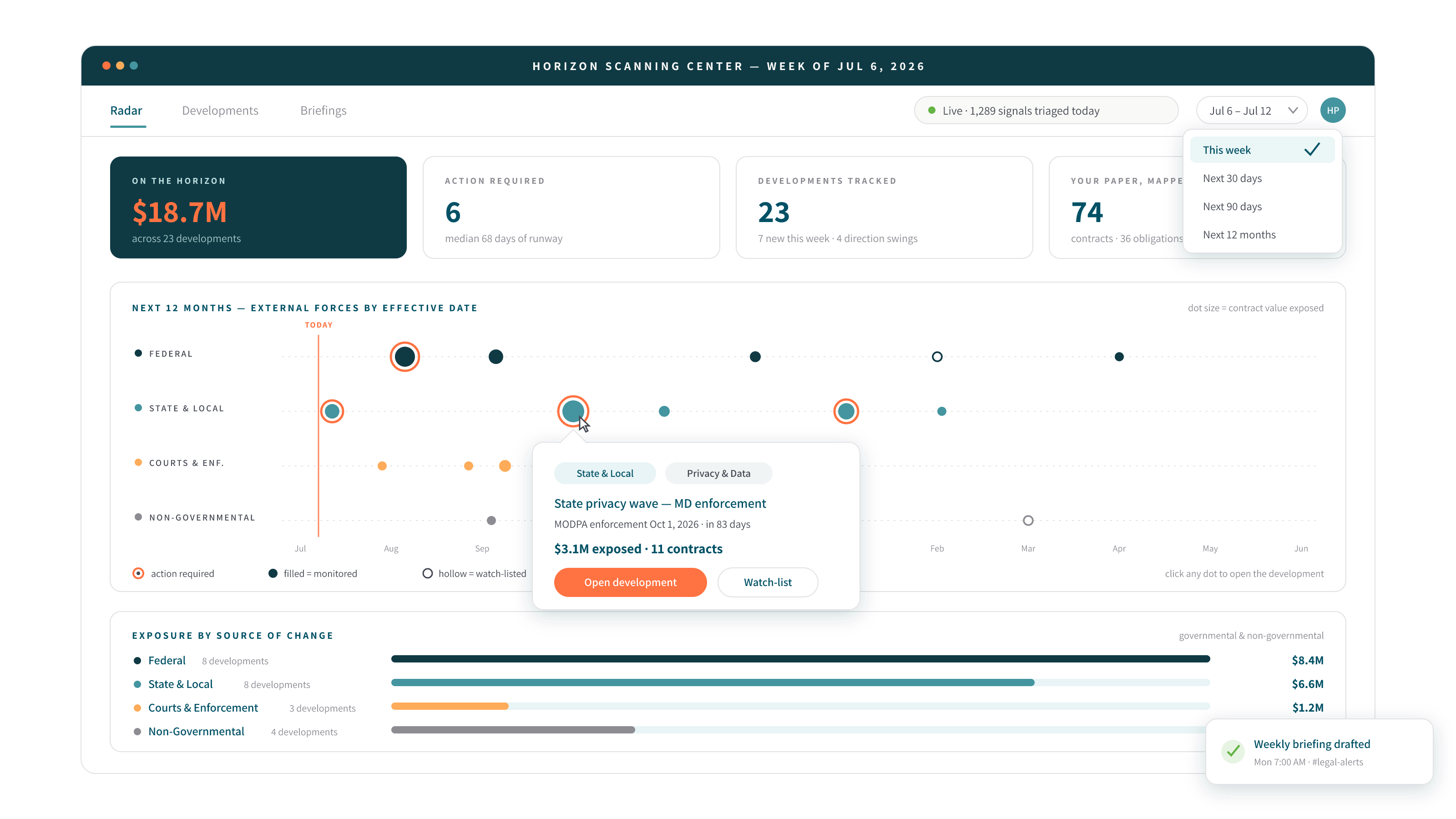Click Federal dot in April

pyautogui.click(x=1119, y=357)
